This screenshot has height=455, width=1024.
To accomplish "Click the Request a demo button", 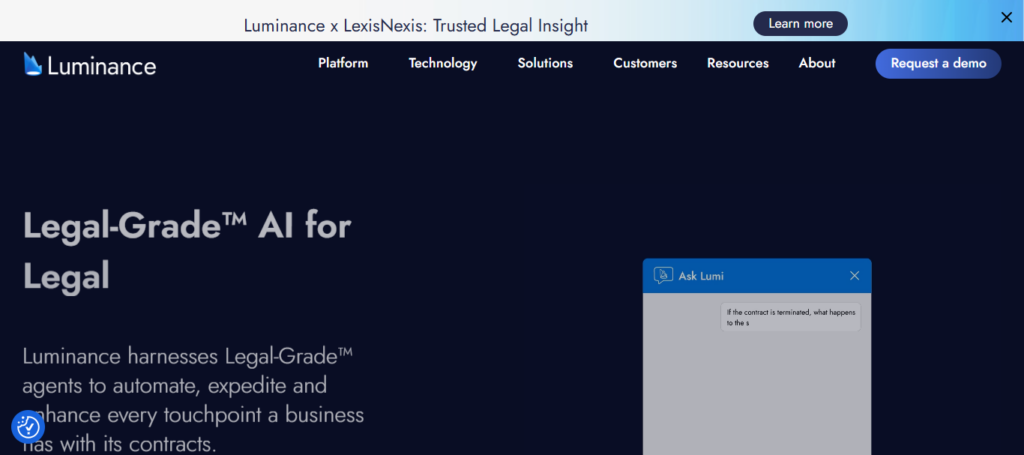I will pyautogui.click(x=938, y=63).
